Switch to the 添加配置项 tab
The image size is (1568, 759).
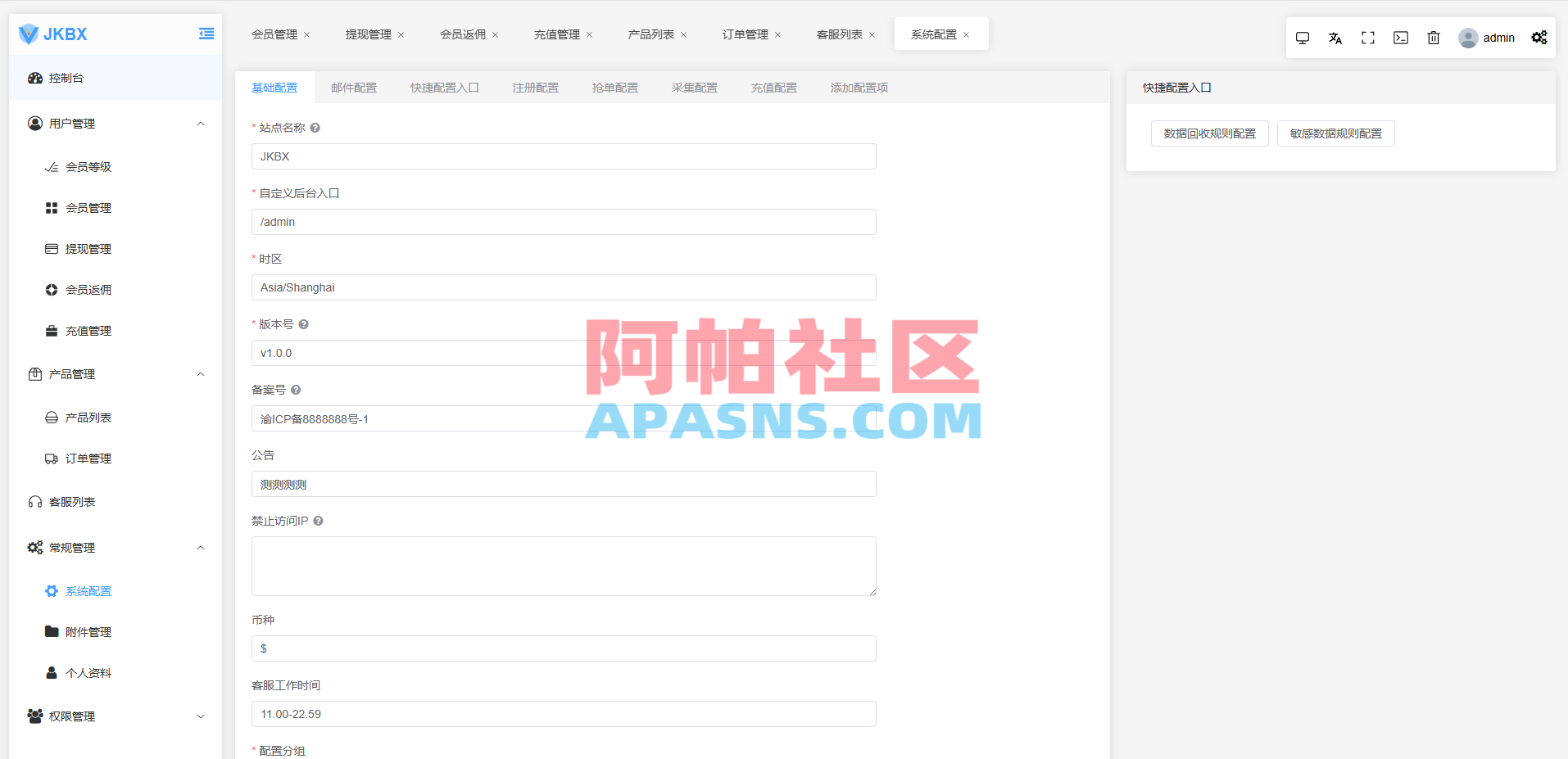coord(859,88)
